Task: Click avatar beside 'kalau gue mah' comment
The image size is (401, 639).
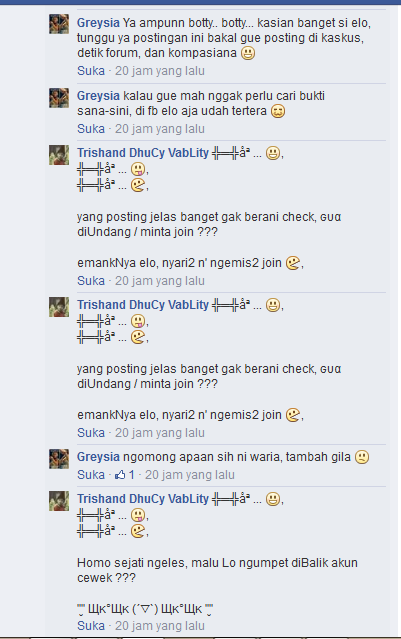Action: [x=59, y=98]
